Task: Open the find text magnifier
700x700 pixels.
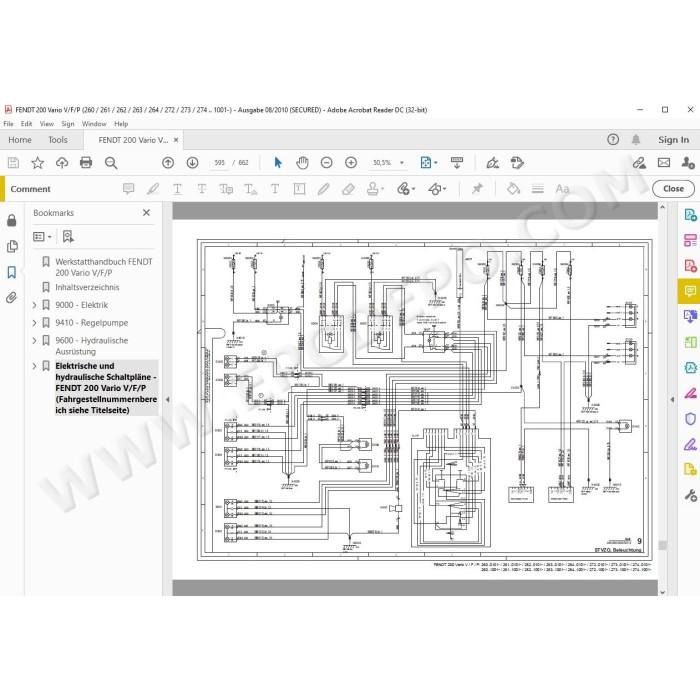Action: 111,163
